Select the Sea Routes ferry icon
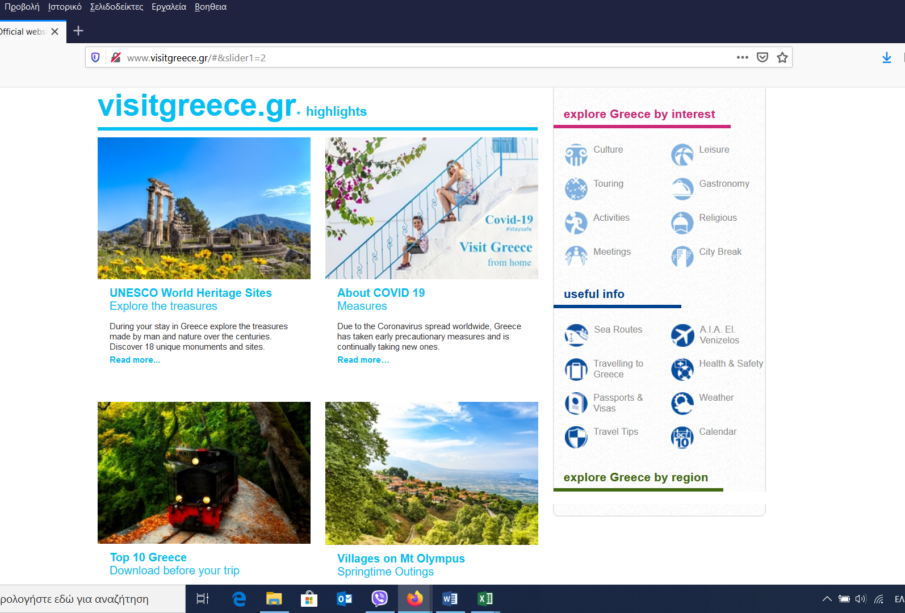The width and height of the screenshot is (905, 613). click(x=576, y=335)
